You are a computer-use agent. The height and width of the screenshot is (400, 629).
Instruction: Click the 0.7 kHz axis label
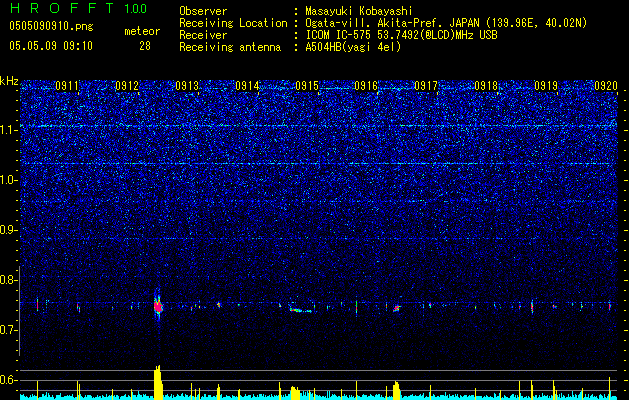click(8, 330)
